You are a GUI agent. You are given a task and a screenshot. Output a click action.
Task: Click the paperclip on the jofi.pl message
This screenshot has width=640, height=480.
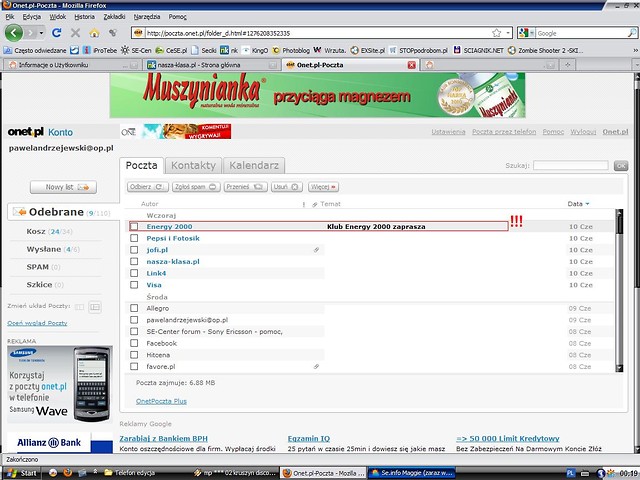tap(316, 250)
